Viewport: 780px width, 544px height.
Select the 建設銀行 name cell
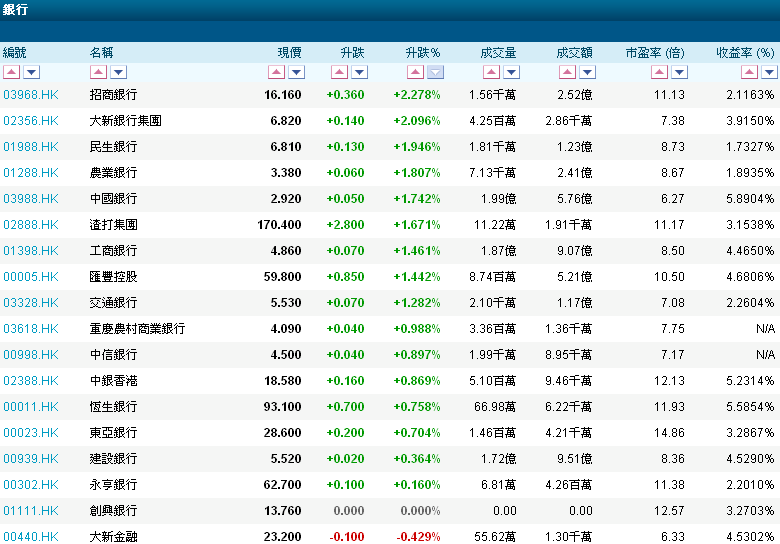[x=113, y=459]
